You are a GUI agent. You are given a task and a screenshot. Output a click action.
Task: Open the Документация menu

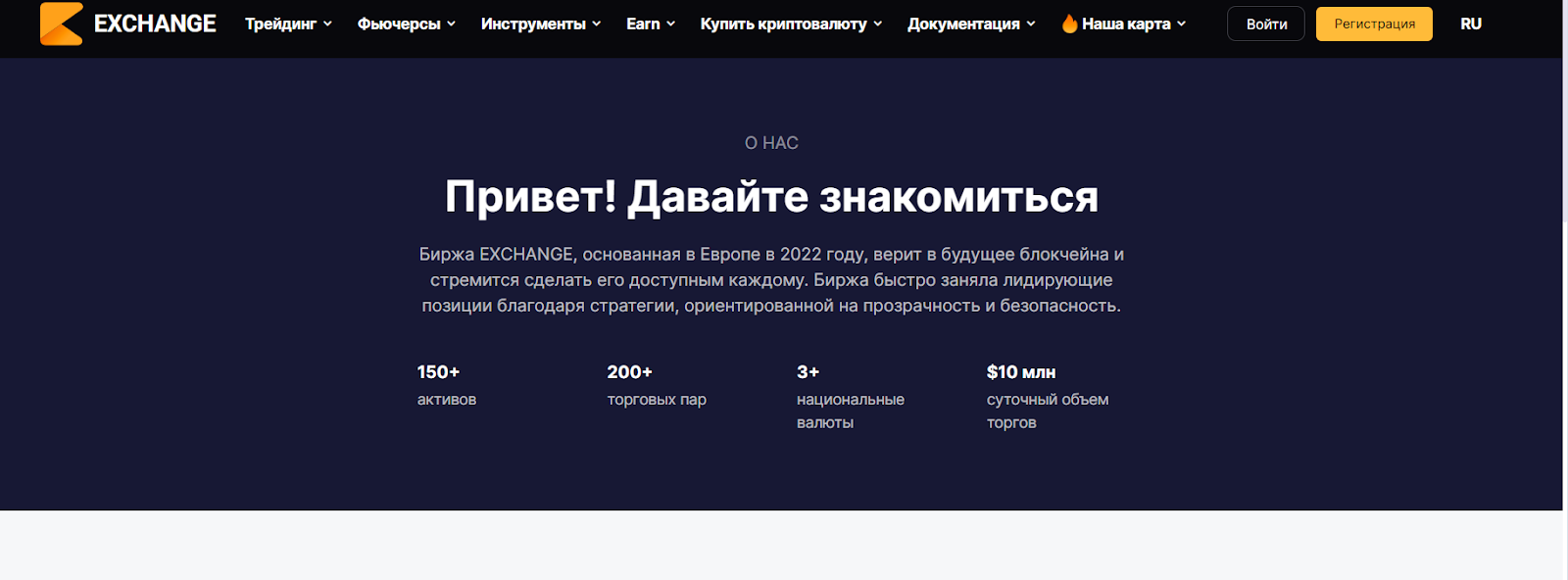pos(963,24)
